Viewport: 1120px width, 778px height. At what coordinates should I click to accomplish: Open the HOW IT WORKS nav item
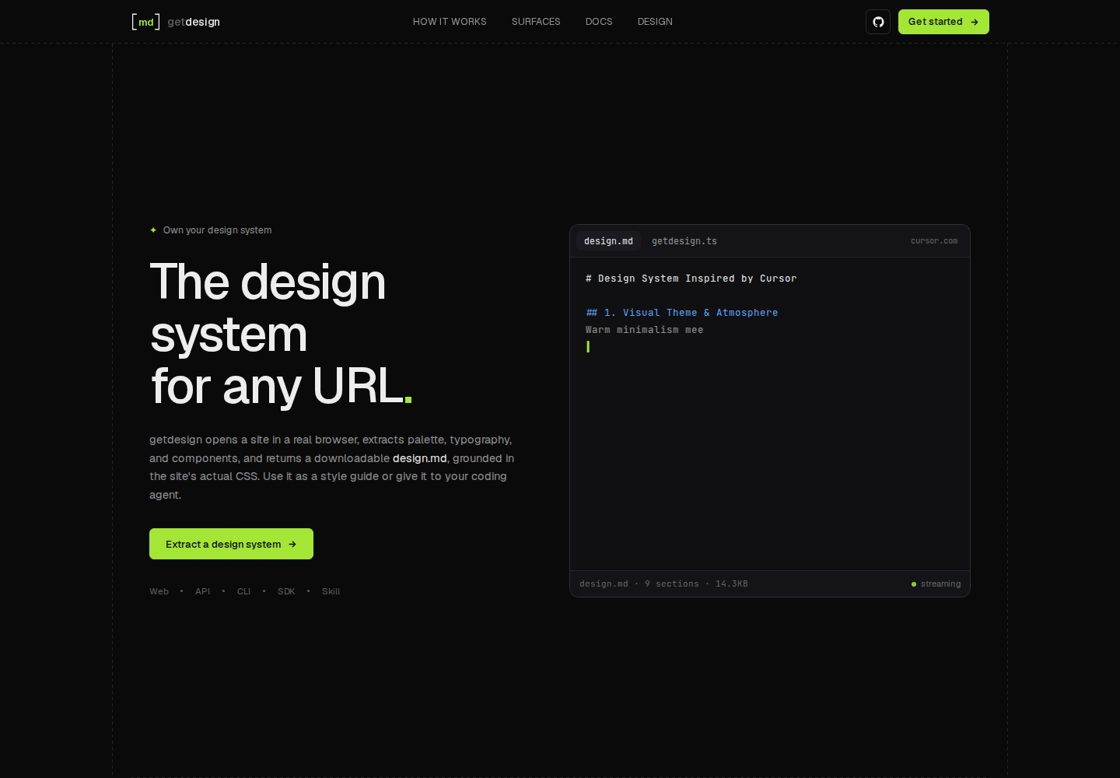449,21
